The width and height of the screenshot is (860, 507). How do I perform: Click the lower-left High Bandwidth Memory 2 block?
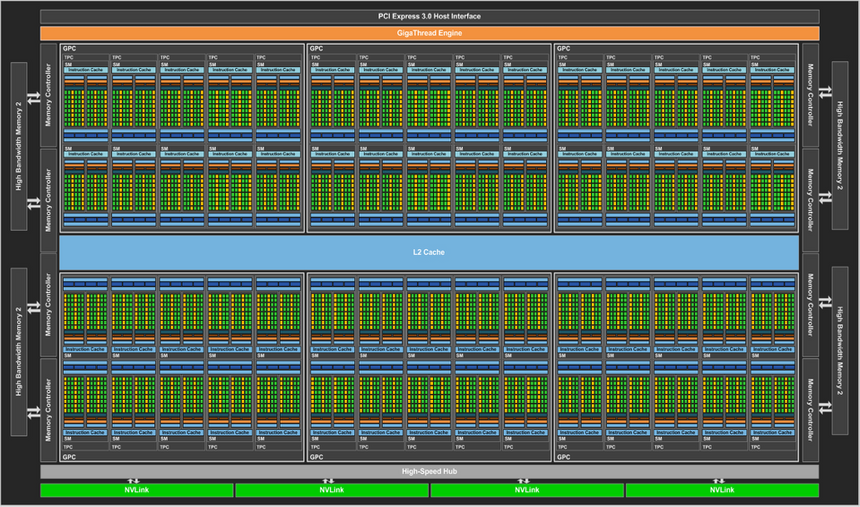(x=19, y=352)
